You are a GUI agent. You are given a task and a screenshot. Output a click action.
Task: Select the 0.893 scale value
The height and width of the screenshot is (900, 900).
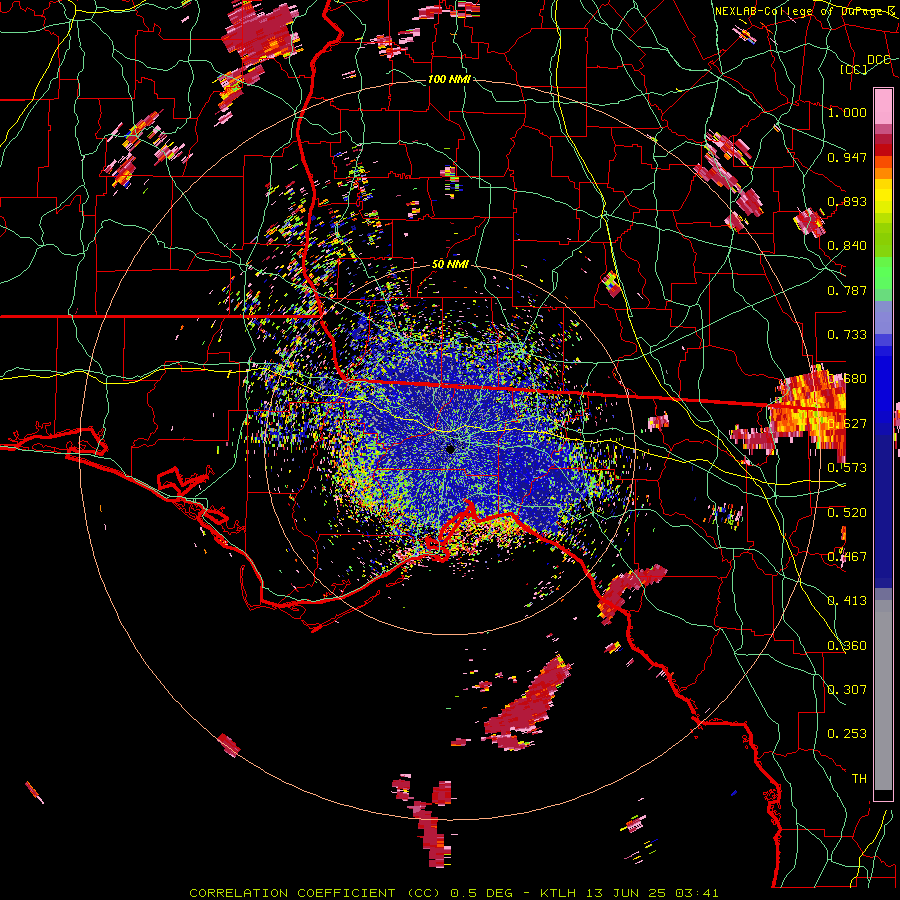(847, 201)
